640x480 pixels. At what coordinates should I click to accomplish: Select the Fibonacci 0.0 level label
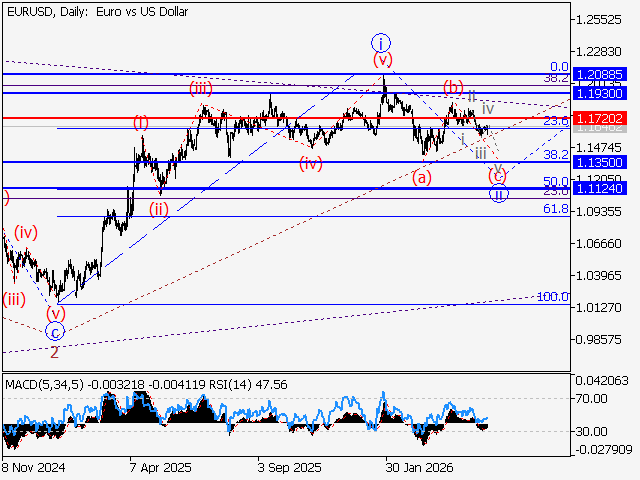pyautogui.click(x=559, y=67)
